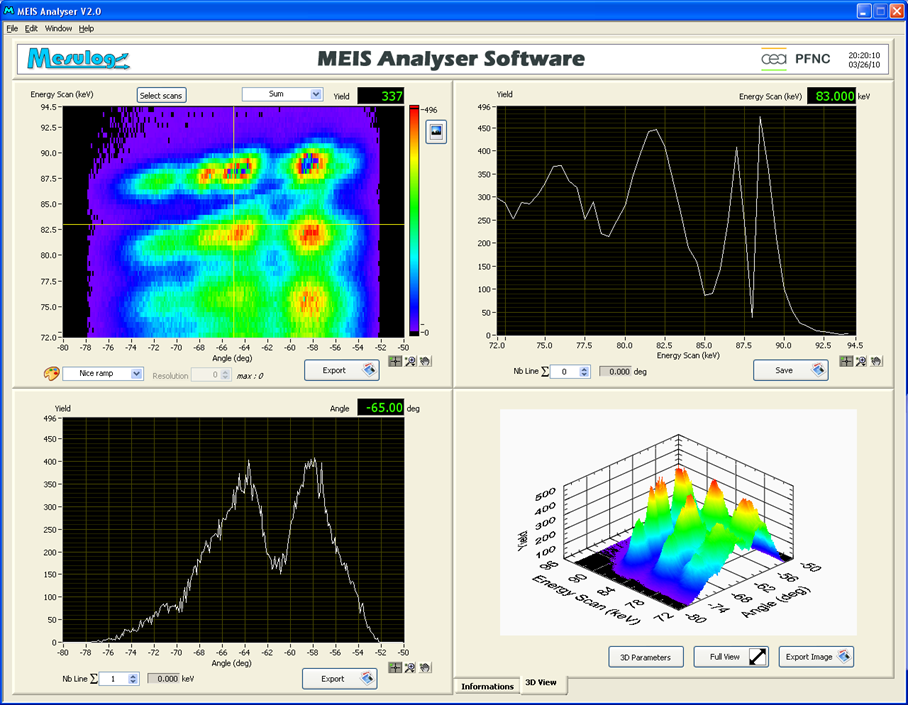Open the 3D Parameters dialog
Viewport: 908px width, 705px height.
646,657
